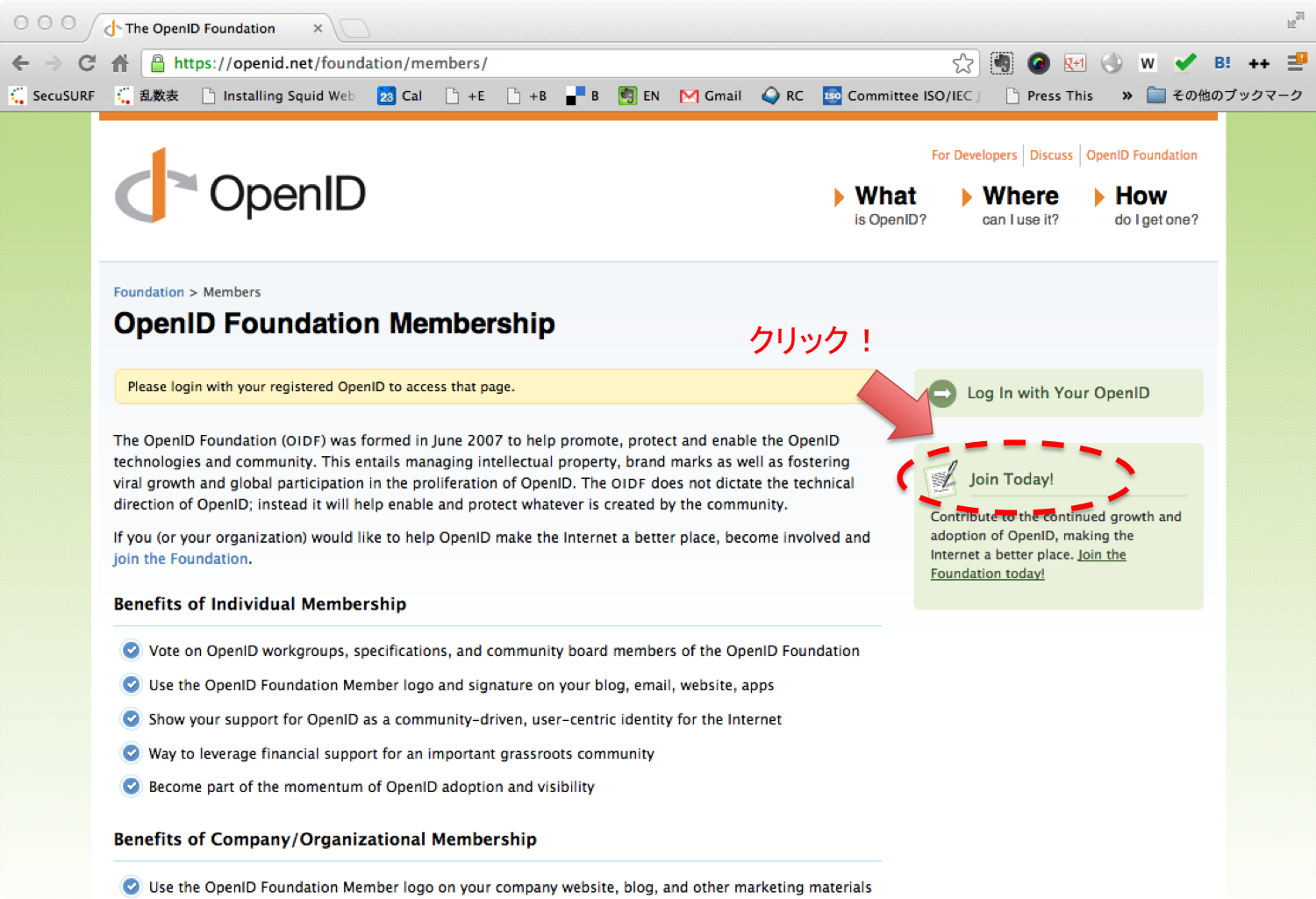Open the OpenID Foundation header link
The image size is (1316, 899).
click(1141, 155)
